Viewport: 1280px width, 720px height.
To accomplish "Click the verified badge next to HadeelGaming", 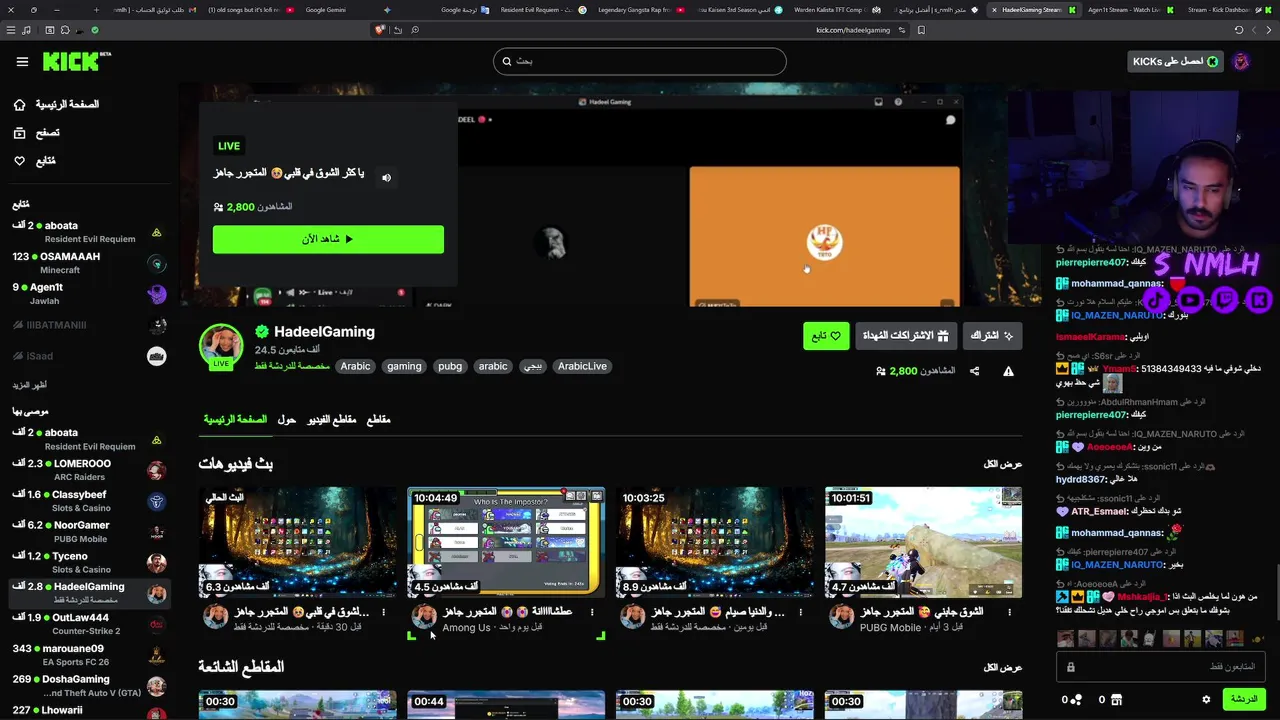I will [x=262, y=332].
